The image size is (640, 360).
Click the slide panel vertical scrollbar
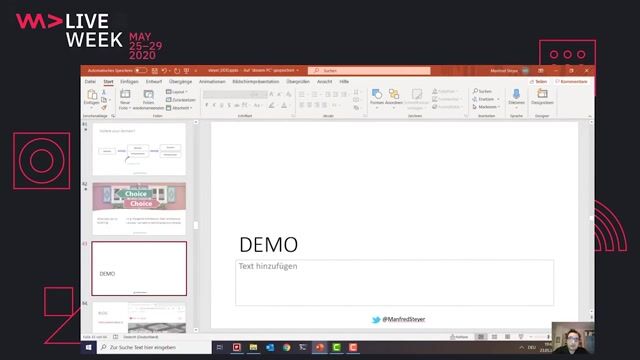(x=196, y=225)
